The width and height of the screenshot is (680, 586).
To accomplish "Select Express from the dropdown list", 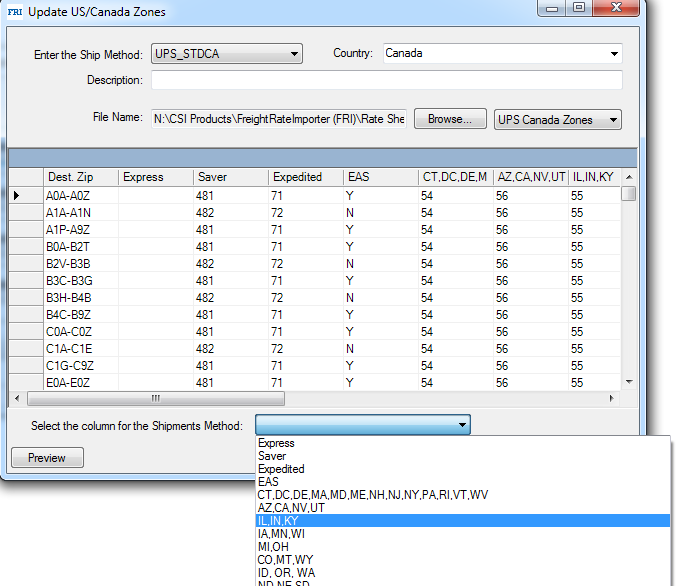I will point(277,443).
